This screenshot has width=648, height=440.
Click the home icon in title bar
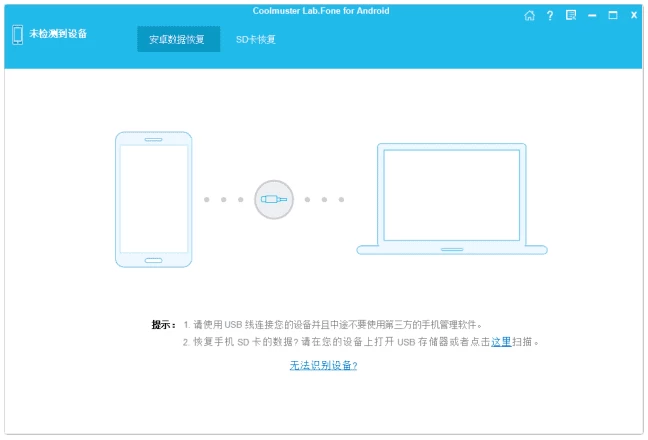coord(530,16)
